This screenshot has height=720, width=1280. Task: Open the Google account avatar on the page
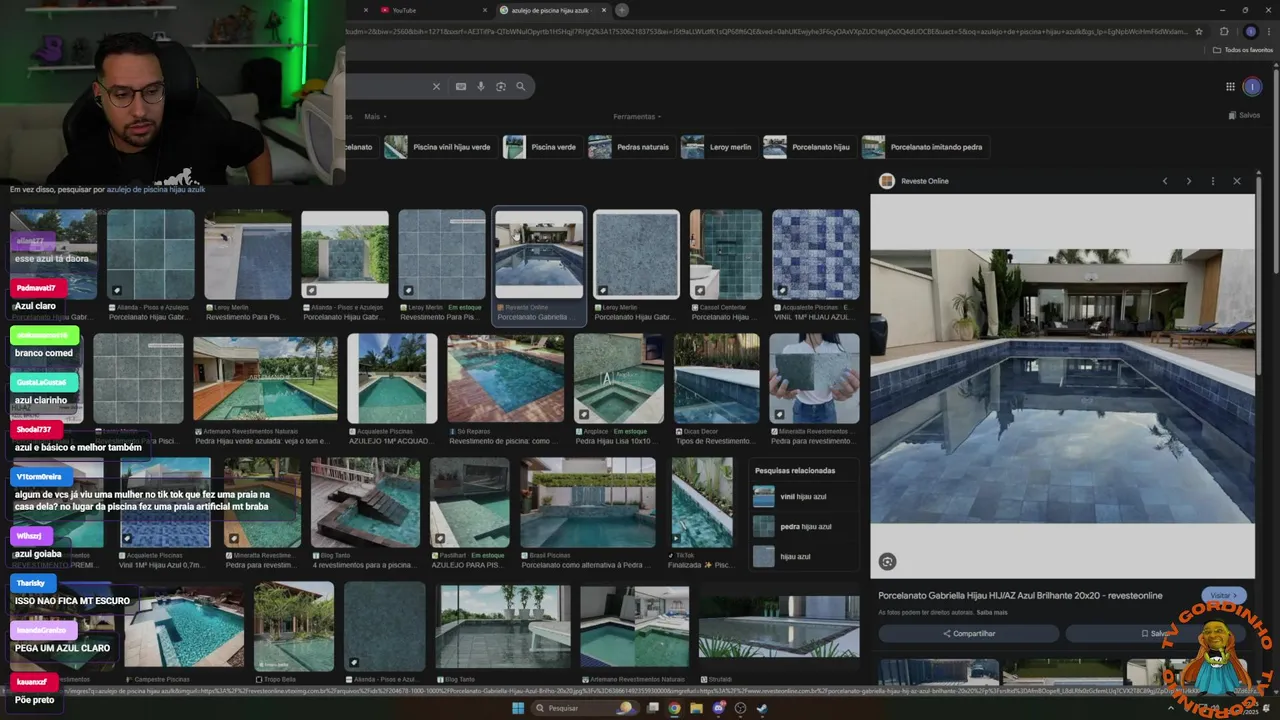(x=1252, y=87)
